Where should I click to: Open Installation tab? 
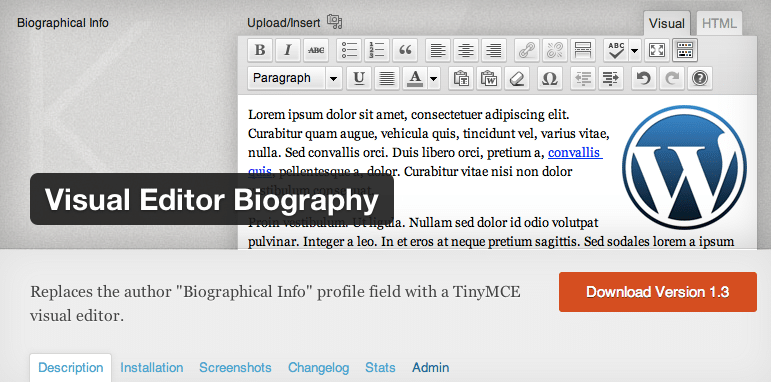(151, 368)
